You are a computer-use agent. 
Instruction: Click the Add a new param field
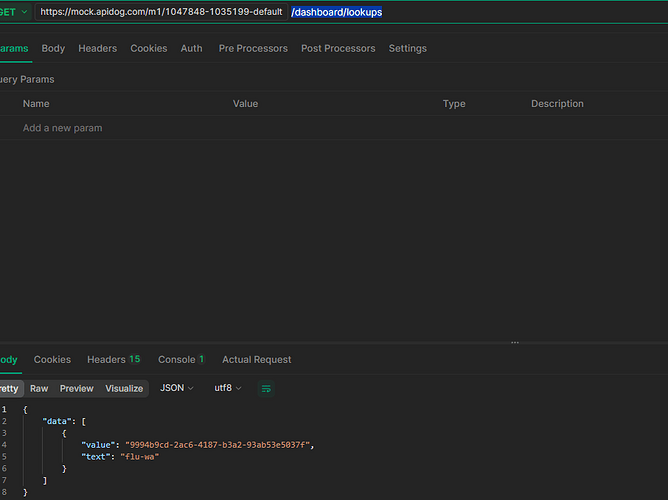point(63,128)
